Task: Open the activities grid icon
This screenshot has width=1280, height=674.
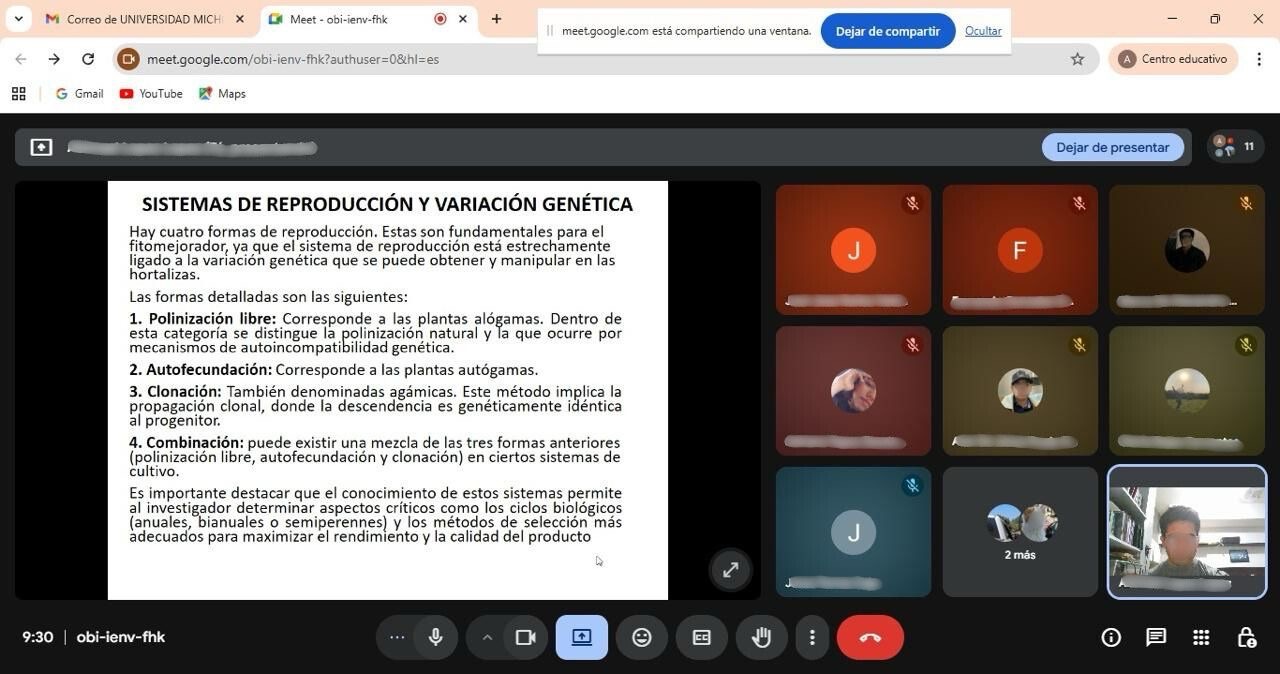Action: (1201, 637)
